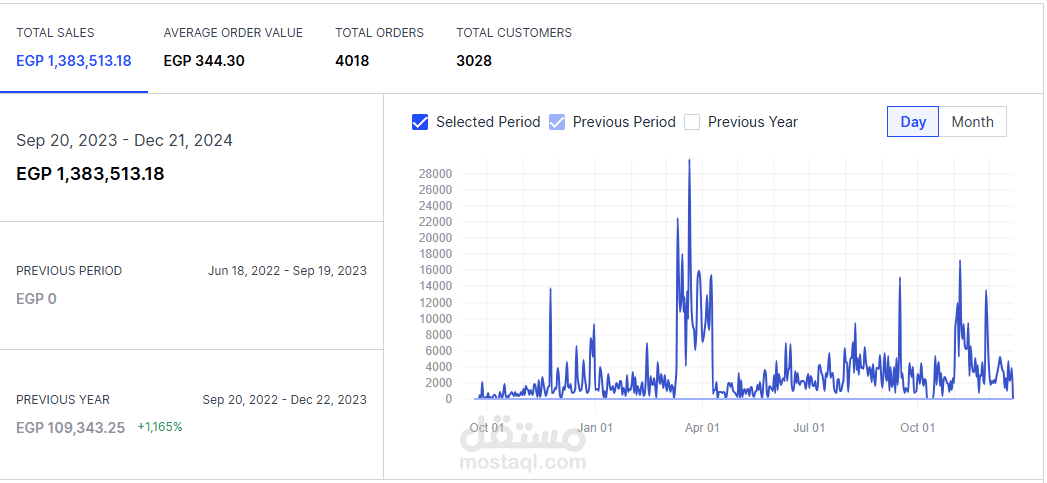The width and height of the screenshot is (1047, 483).
Task: Click the Previous Year panel label
Action: pos(63,400)
